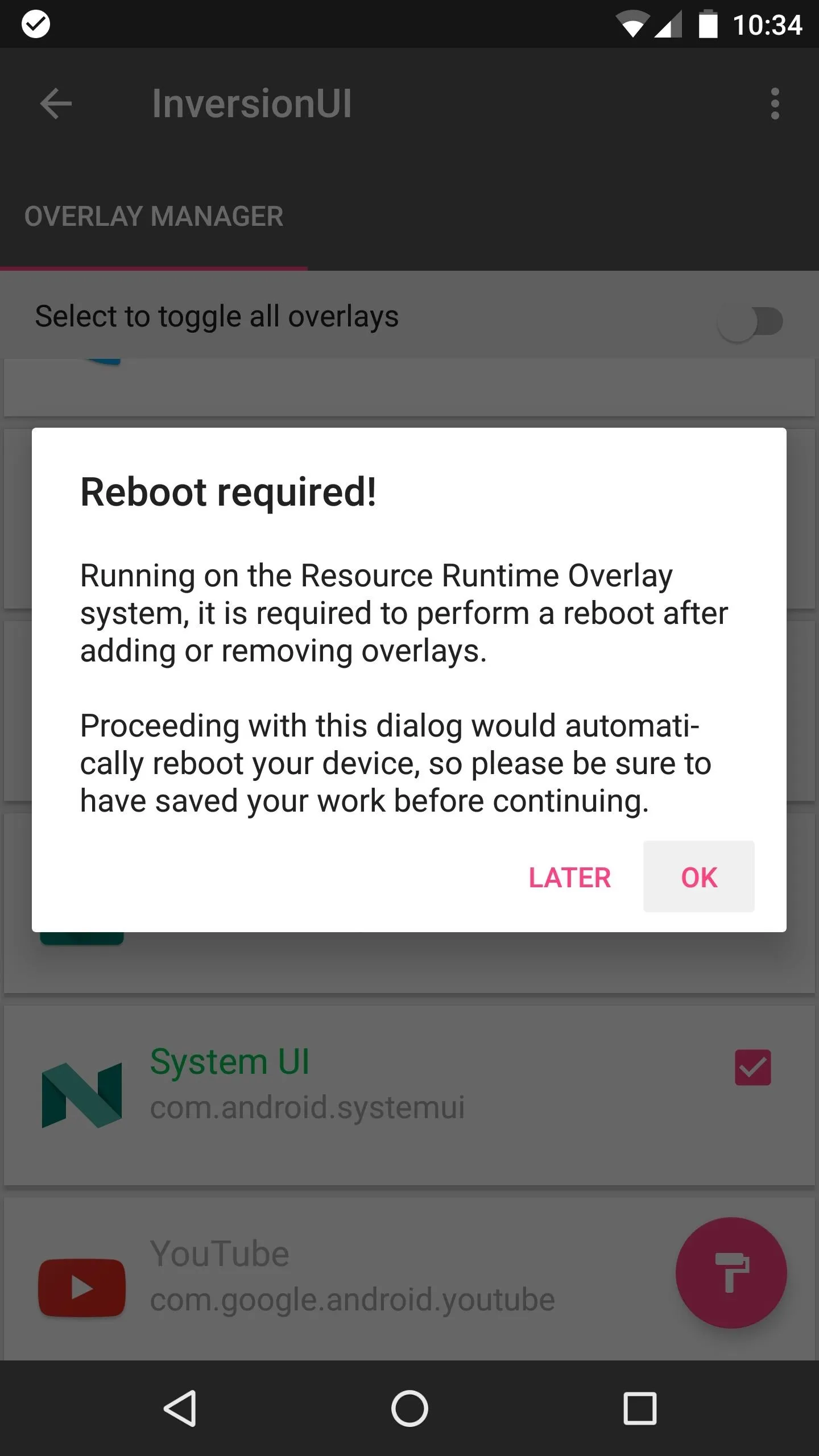The width and height of the screenshot is (819, 1456).
Task: Tap the back arrow beside InversionUI
Action: coord(56,104)
